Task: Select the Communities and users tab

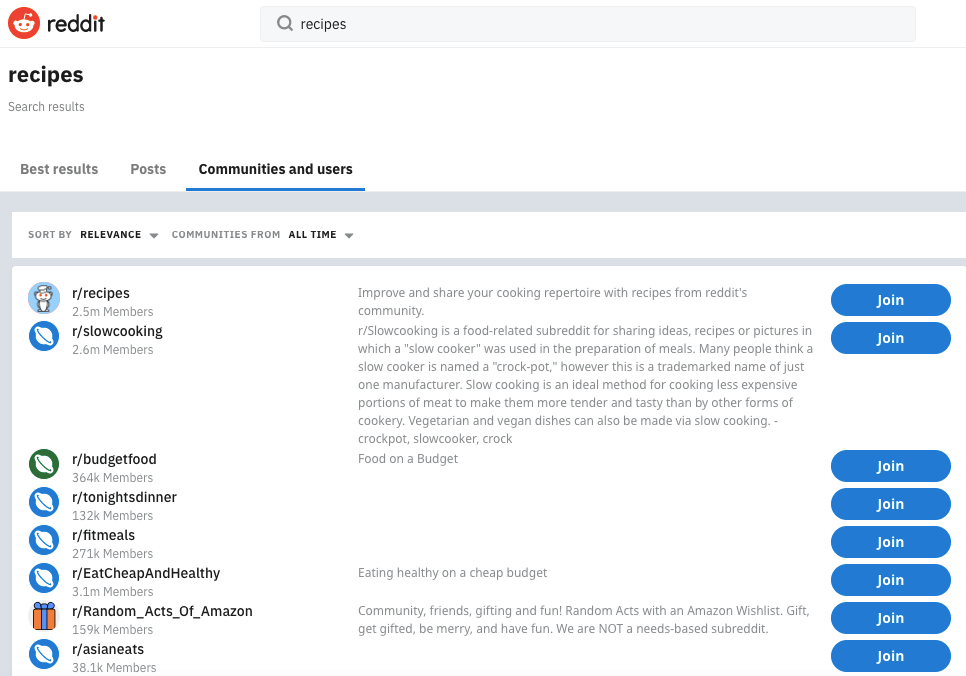Action: pos(275,169)
